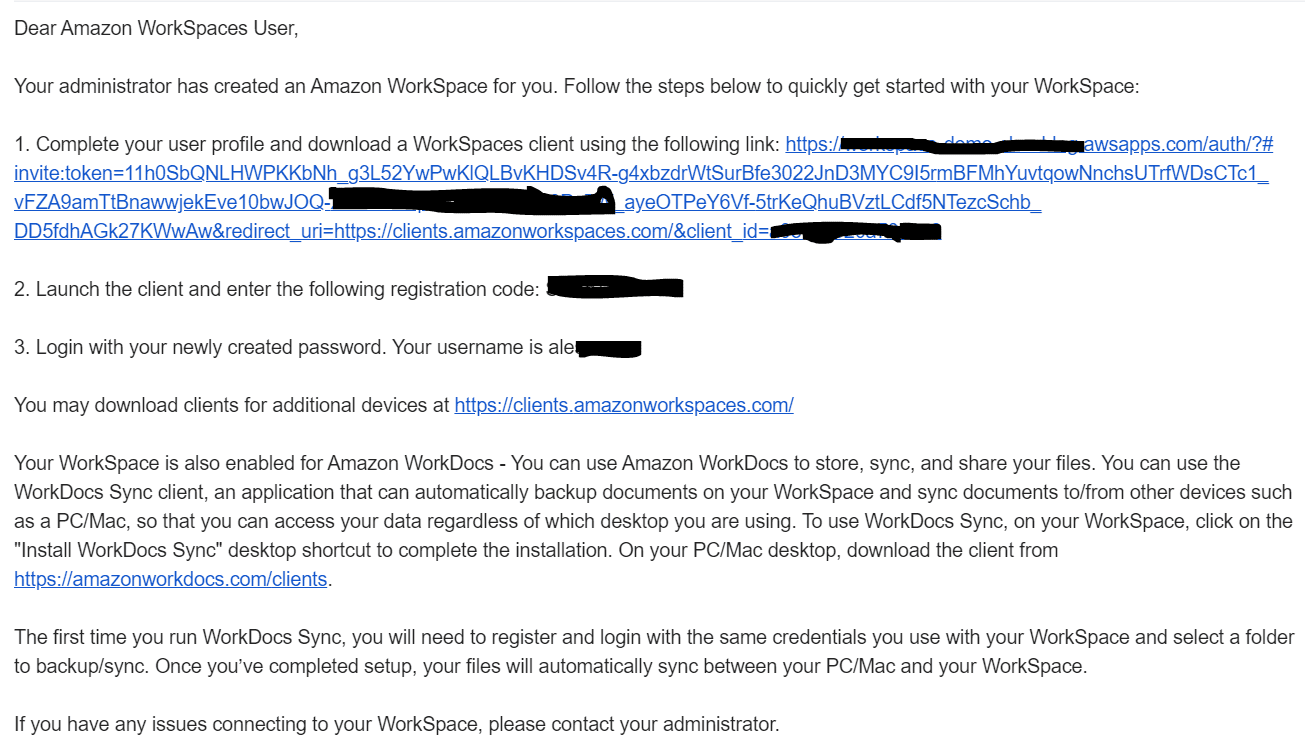Viewport: 1305px width, 755px height.
Task: Click the blacked-out registration code
Action: point(617,289)
